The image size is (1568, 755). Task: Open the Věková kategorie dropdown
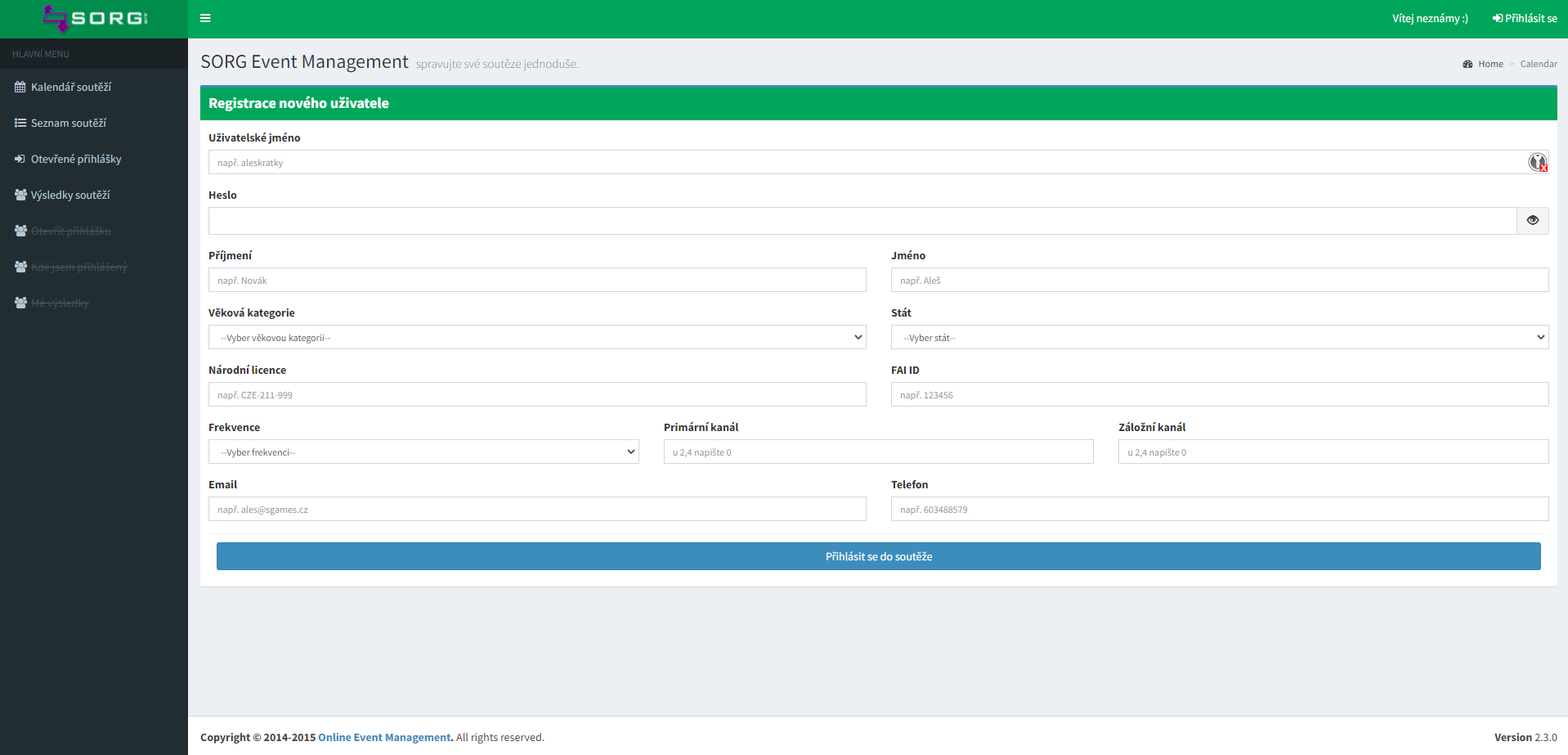[x=537, y=337]
